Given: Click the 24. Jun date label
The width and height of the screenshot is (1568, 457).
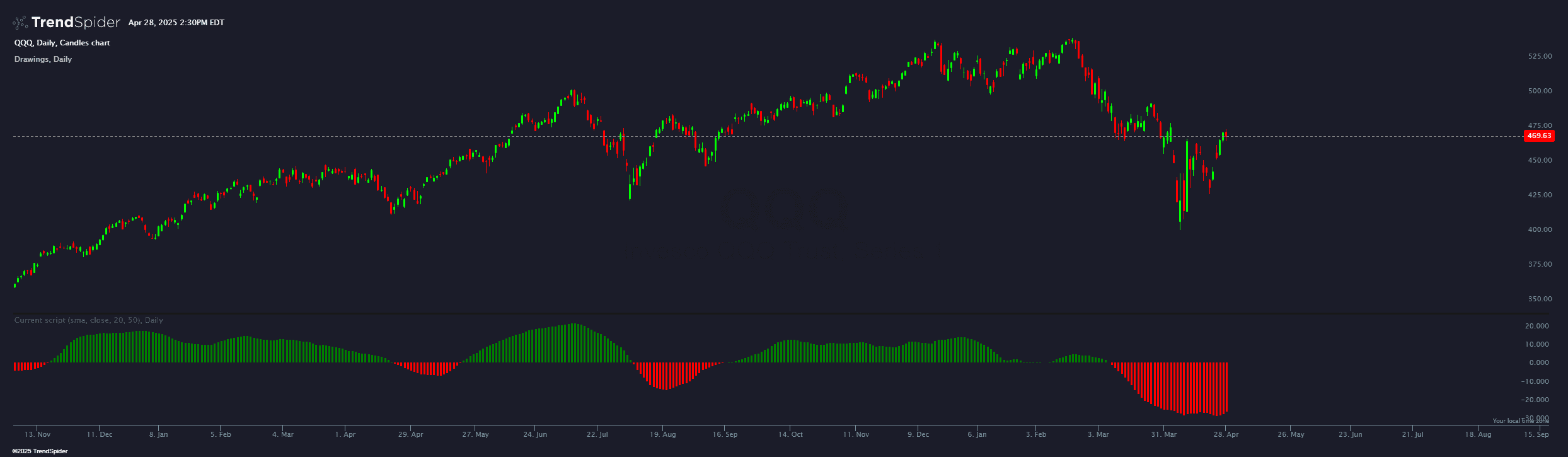Looking at the screenshot, I should point(535,434).
